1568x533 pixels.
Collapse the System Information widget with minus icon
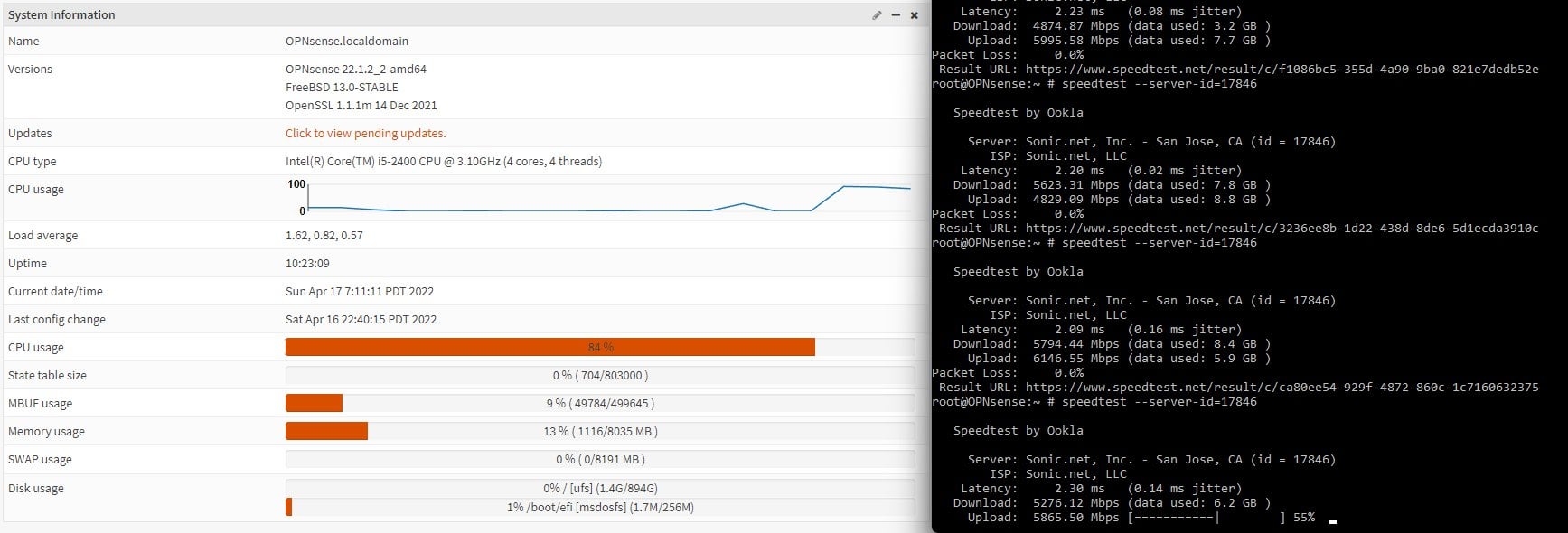(896, 15)
